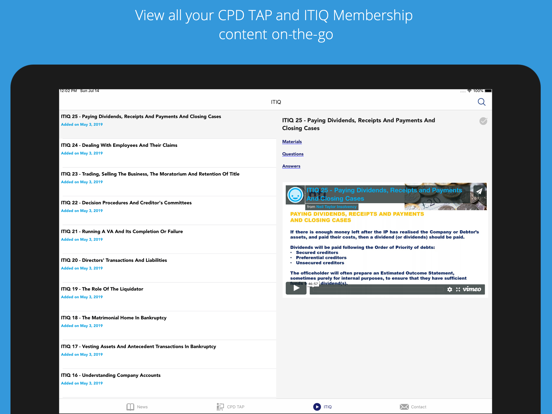Select ITIQ 18 - The Matrimonial Home item
Image resolution: width=552 pixels, height=414 pixels.
point(168,326)
